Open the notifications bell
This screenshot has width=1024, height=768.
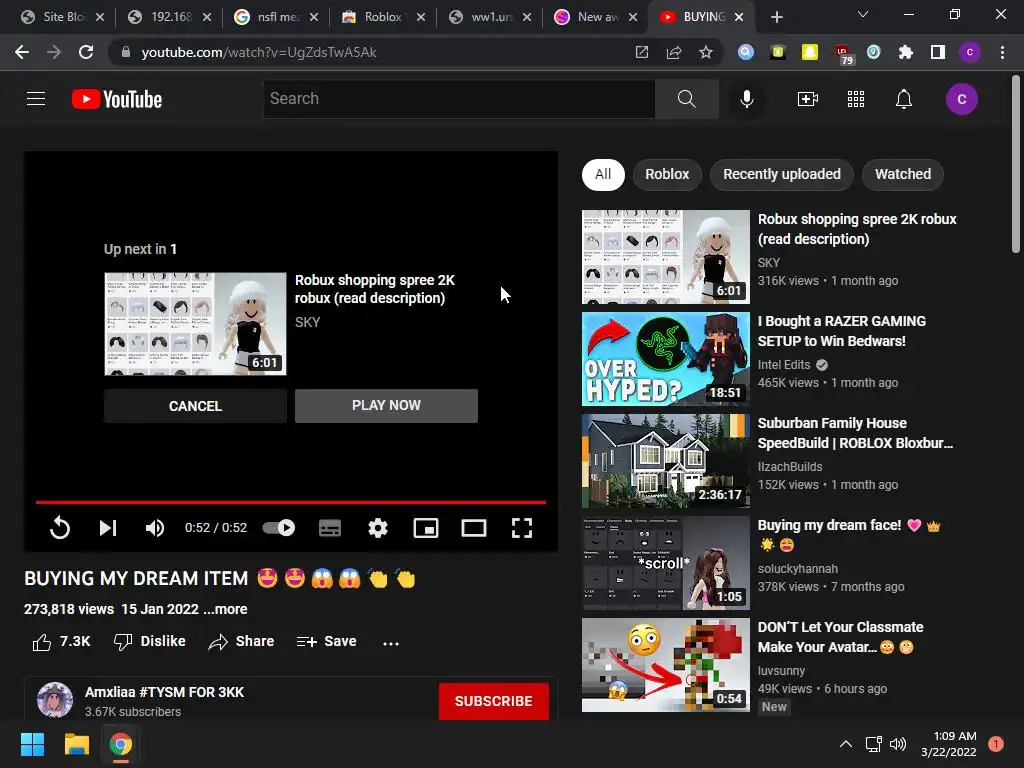tap(904, 99)
